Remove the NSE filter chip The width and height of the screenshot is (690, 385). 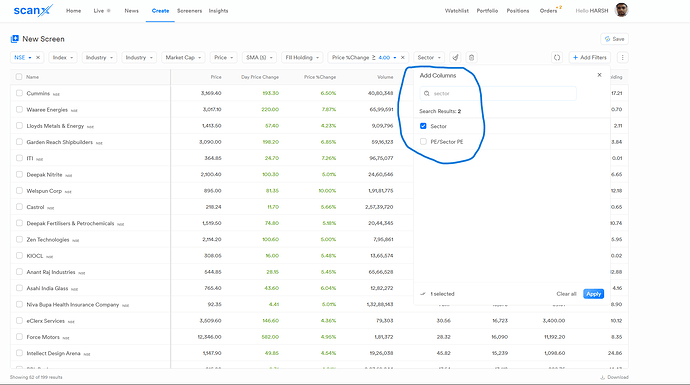coord(38,57)
